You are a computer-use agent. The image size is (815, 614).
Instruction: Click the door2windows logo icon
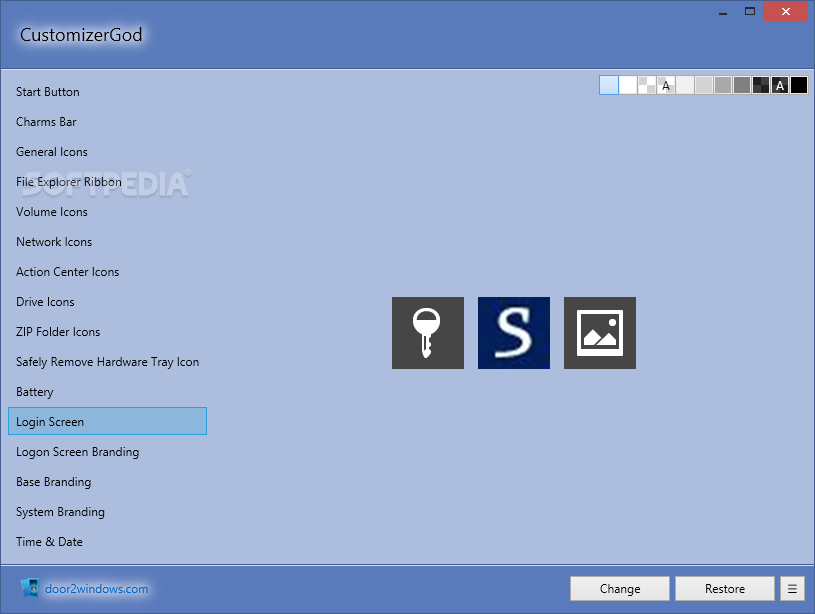point(30,588)
